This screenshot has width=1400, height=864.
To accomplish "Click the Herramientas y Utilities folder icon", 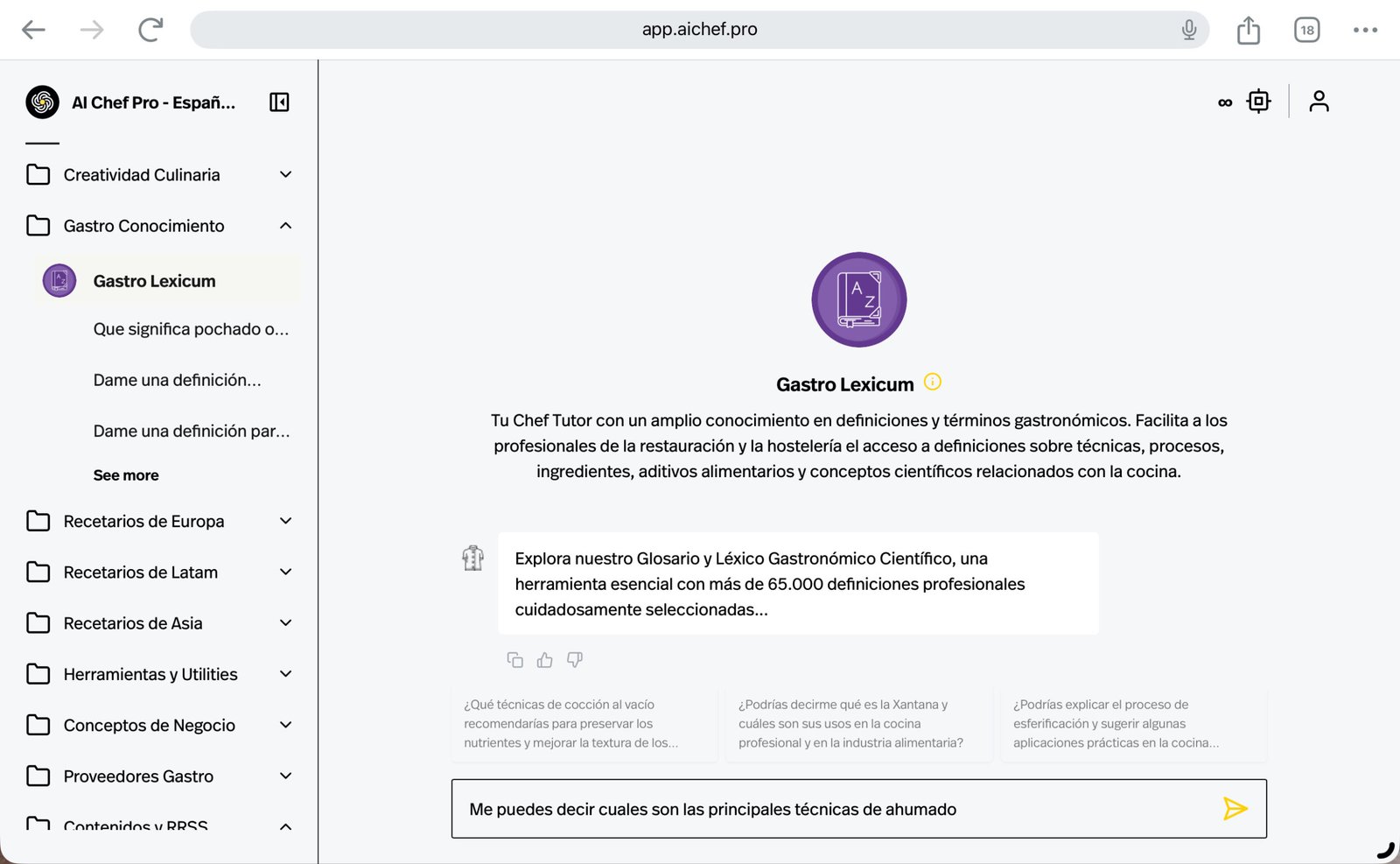I will 38,674.
